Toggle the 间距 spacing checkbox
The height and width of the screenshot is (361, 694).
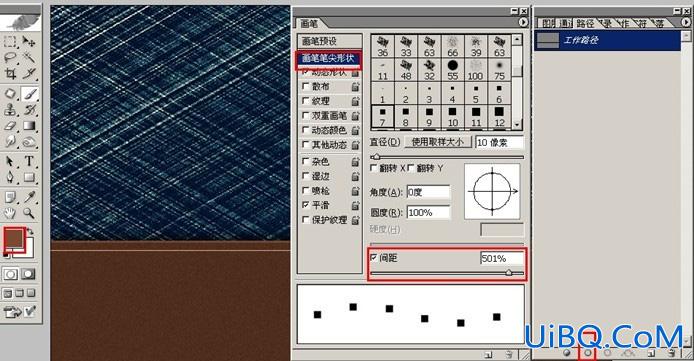pos(374,257)
